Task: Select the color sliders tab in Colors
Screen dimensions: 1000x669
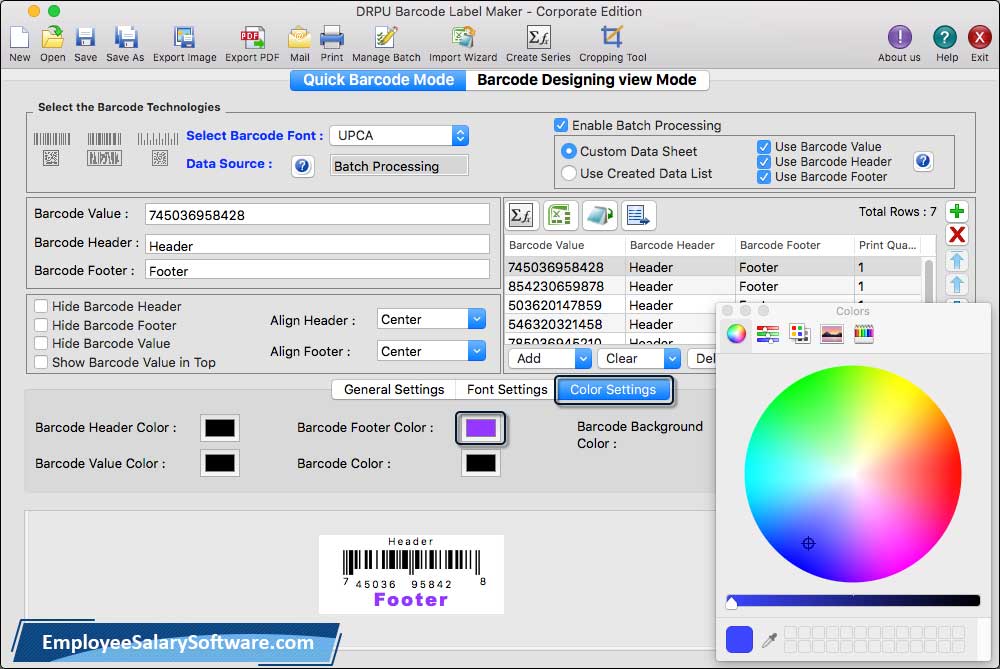Action: (x=768, y=333)
